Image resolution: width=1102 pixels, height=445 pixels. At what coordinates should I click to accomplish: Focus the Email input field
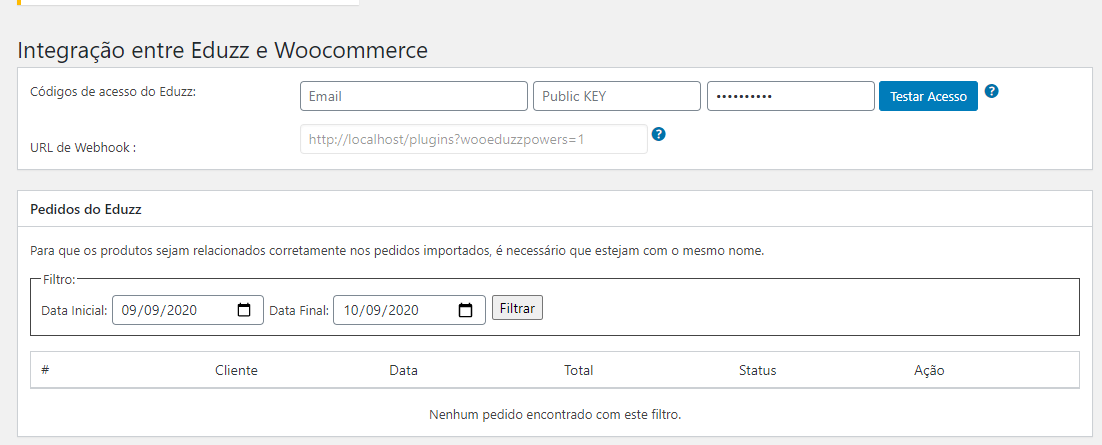tap(414, 96)
